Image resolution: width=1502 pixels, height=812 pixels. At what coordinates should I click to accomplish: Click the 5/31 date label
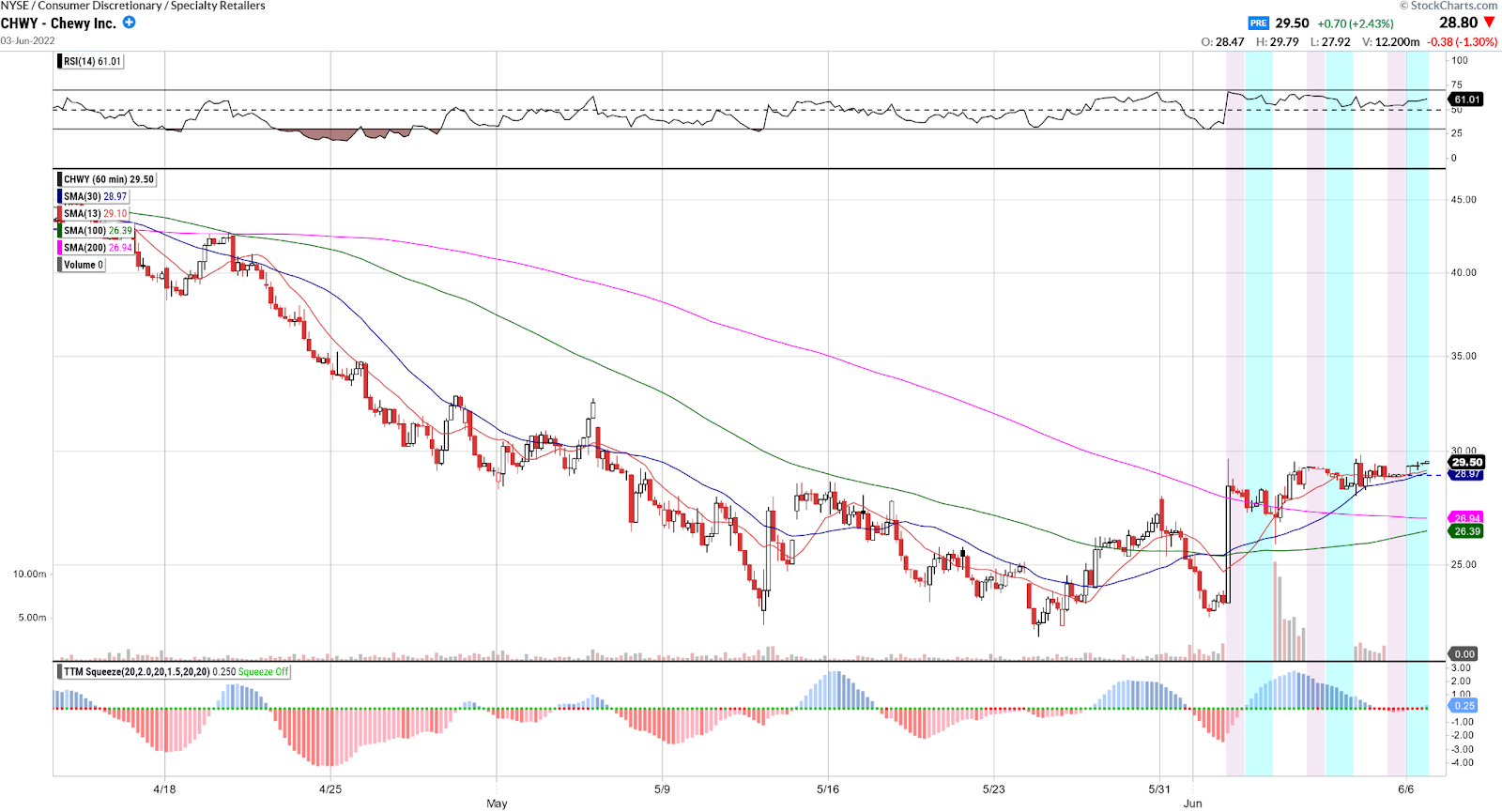point(1159,789)
